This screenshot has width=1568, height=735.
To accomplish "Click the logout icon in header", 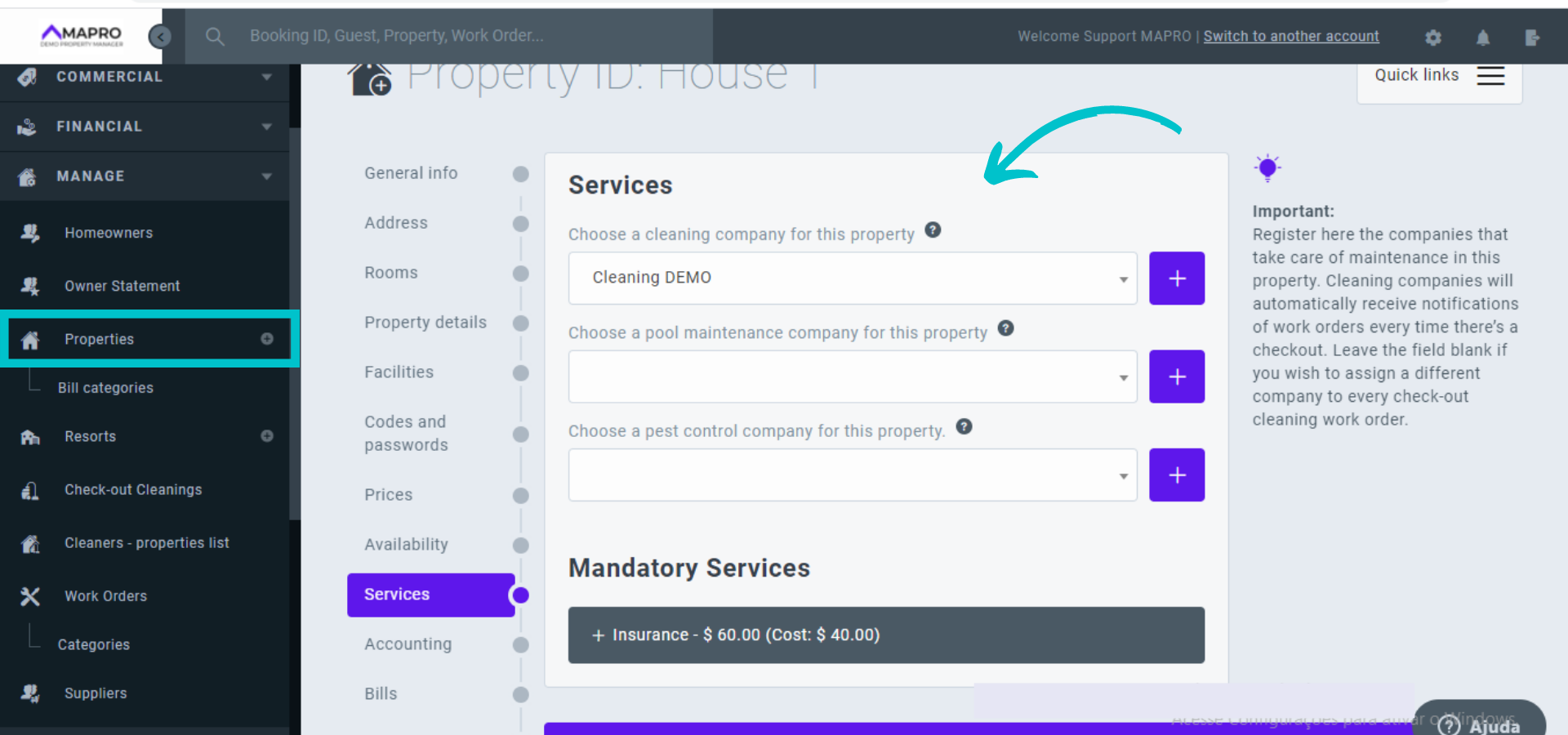I will click(1532, 38).
